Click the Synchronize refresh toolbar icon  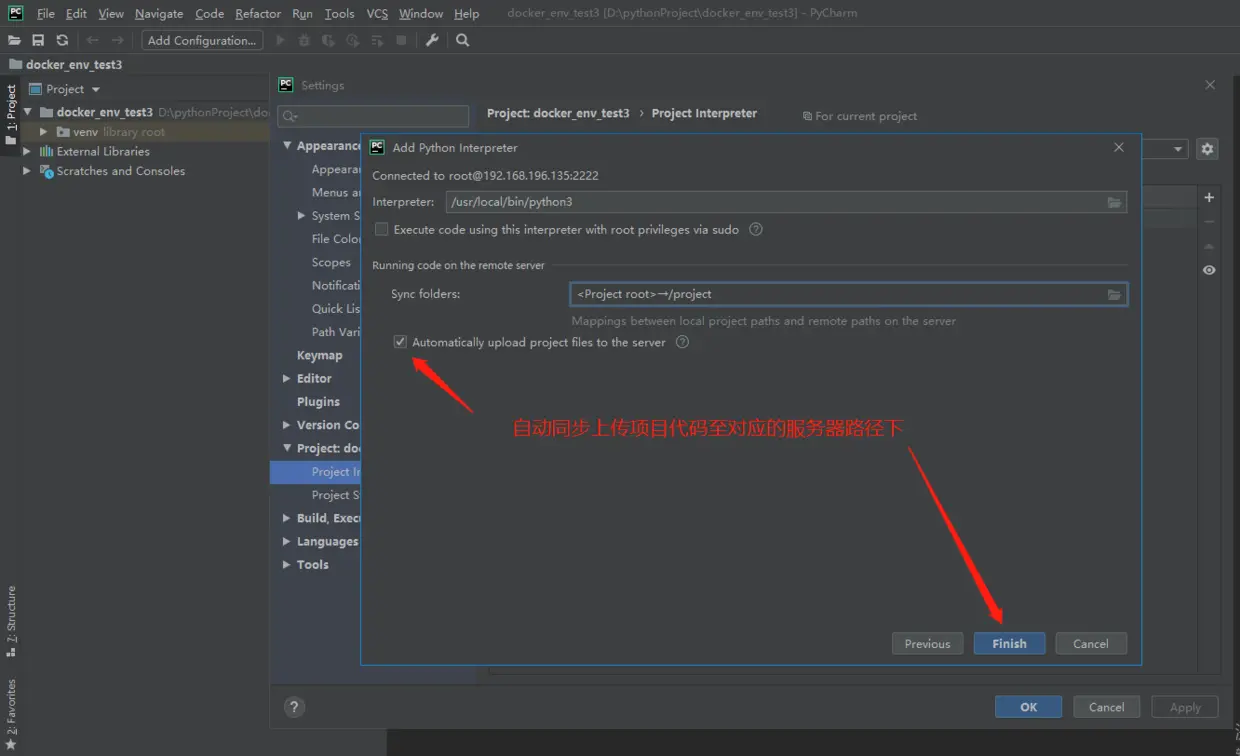click(62, 40)
